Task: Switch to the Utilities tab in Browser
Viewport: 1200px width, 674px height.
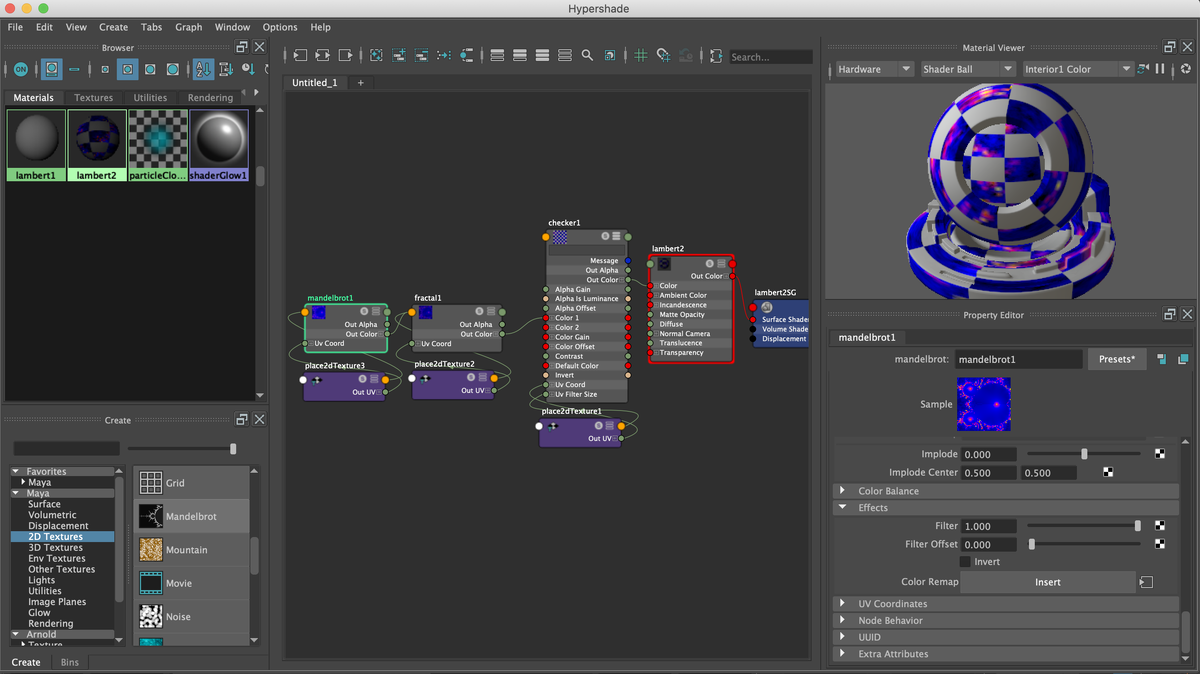Action: tap(150, 98)
